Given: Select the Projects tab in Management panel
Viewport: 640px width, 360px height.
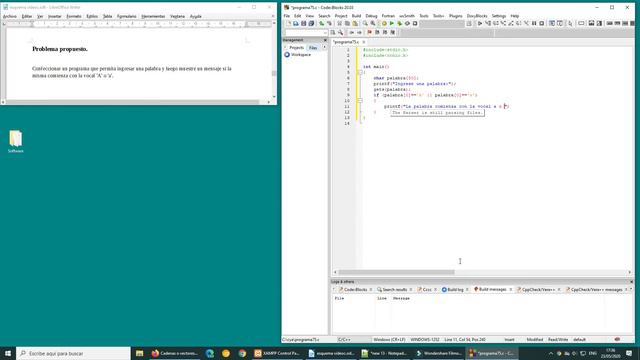Looking at the screenshot, I should click(x=296, y=48).
